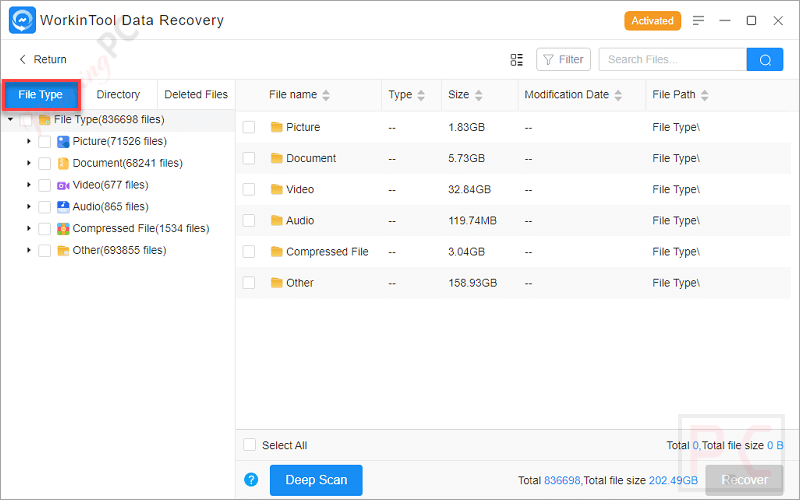Tick the Video row checkbox in file list

coord(248,189)
